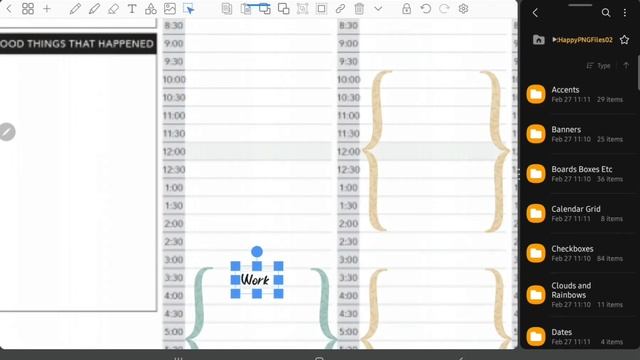Image resolution: width=640 pixels, height=360 pixels.
Task: Select the Highlighter tool
Action: pos(94,9)
